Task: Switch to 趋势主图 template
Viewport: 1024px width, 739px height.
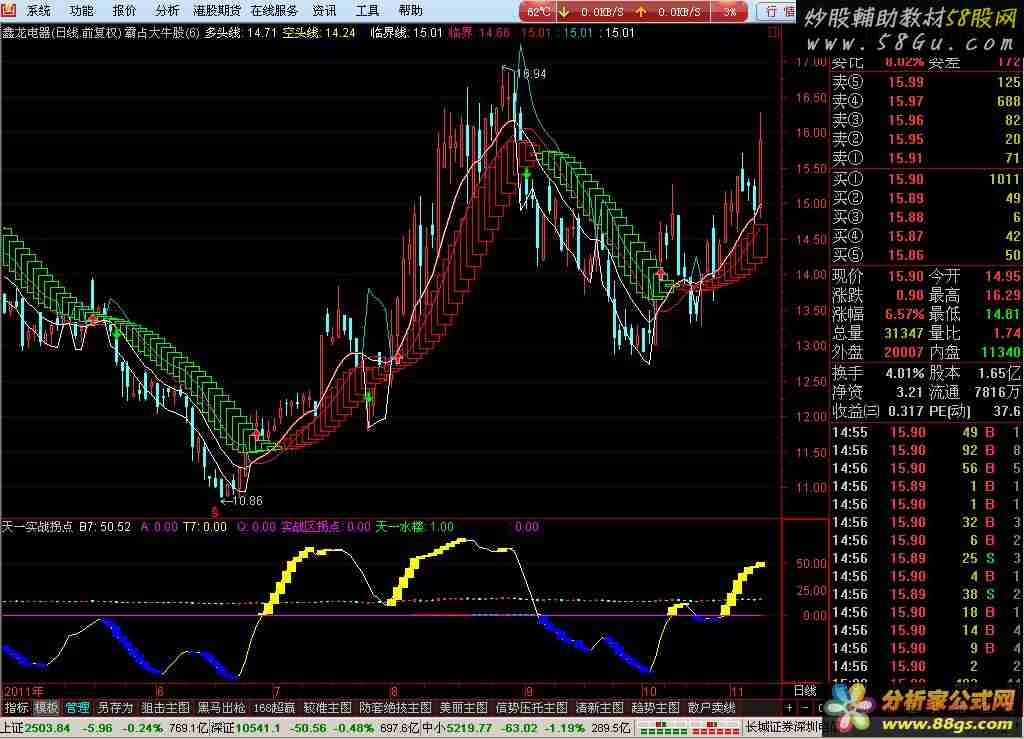Action: [x=655, y=708]
